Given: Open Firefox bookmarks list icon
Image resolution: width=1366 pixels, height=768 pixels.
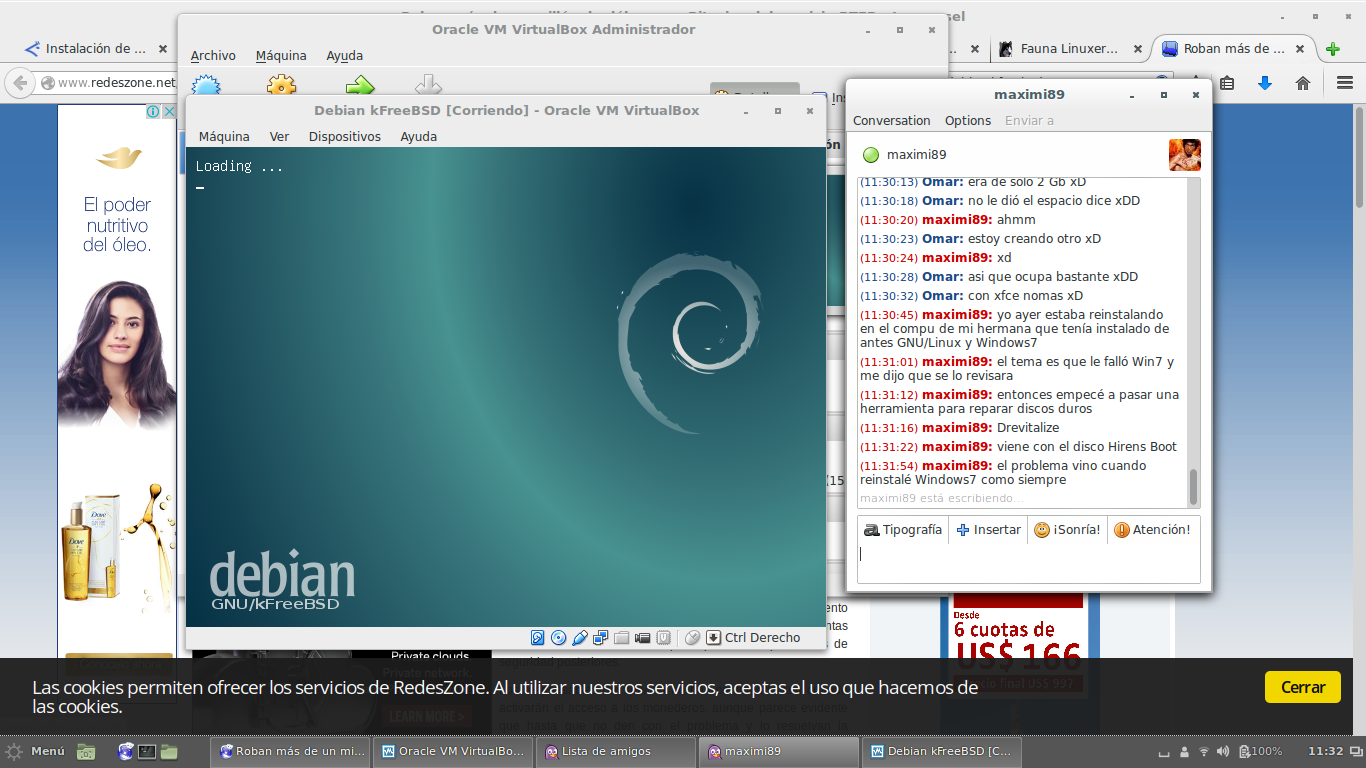Looking at the screenshot, I should (1227, 83).
